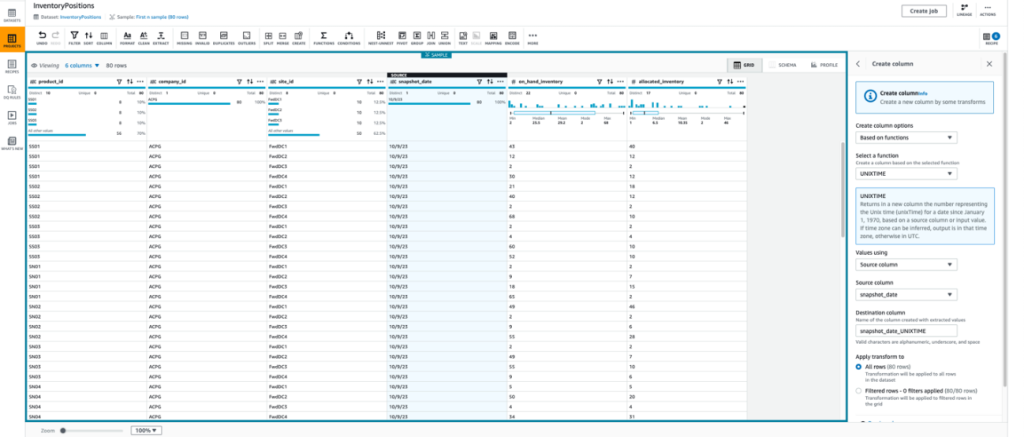
Task: Open the Values using dropdown
Action: point(906,265)
